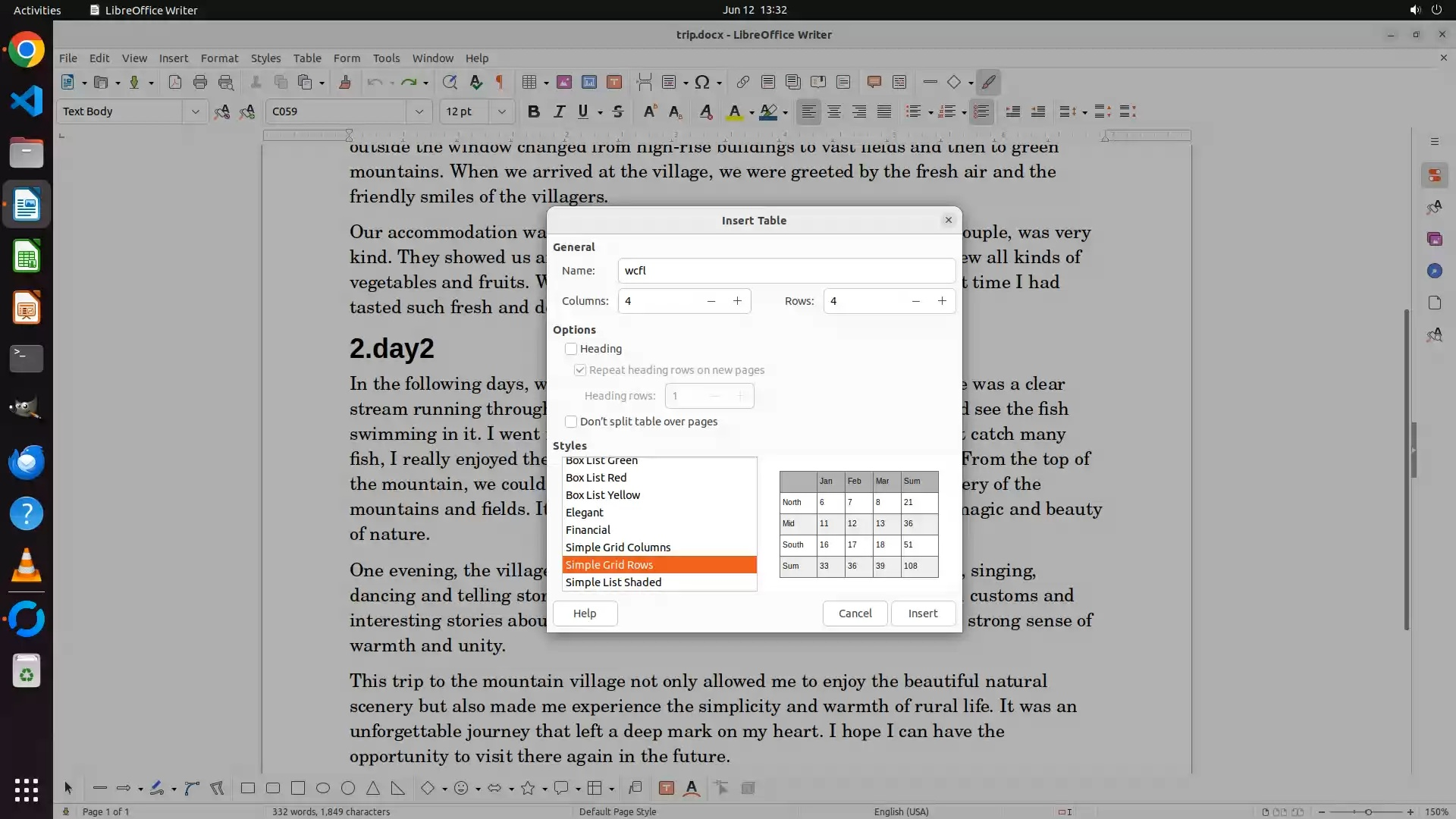Check Don't split table over pages
1456x819 pixels.
pyautogui.click(x=571, y=422)
